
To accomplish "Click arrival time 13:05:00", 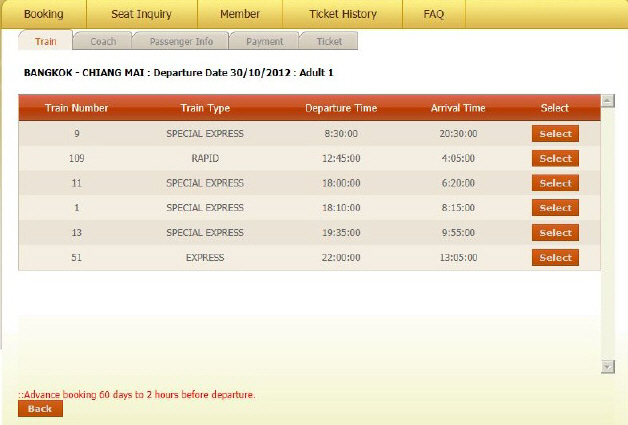I will click(x=458, y=258).
